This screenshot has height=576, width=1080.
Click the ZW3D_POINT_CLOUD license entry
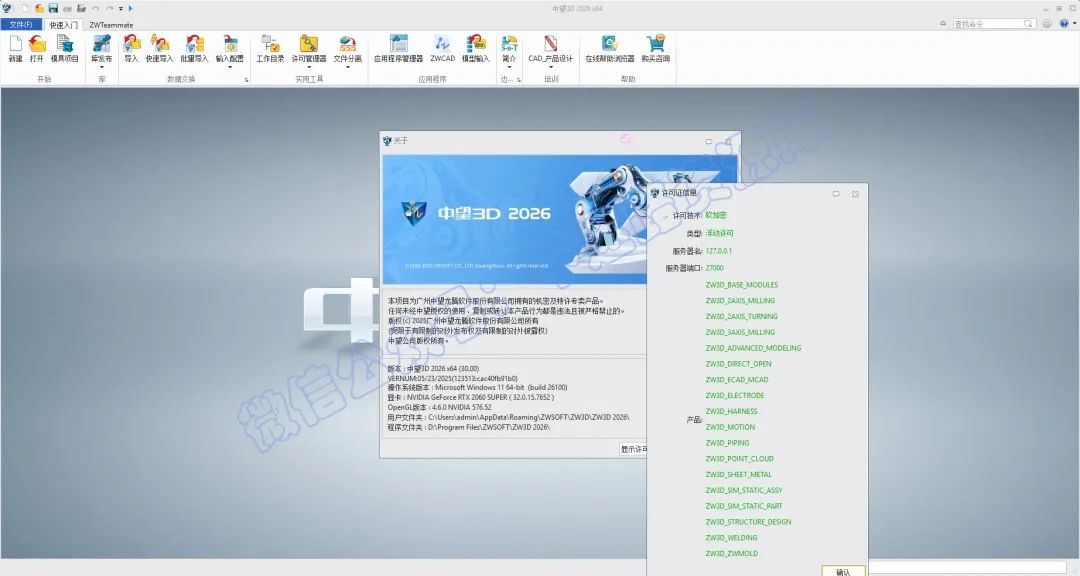740,459
